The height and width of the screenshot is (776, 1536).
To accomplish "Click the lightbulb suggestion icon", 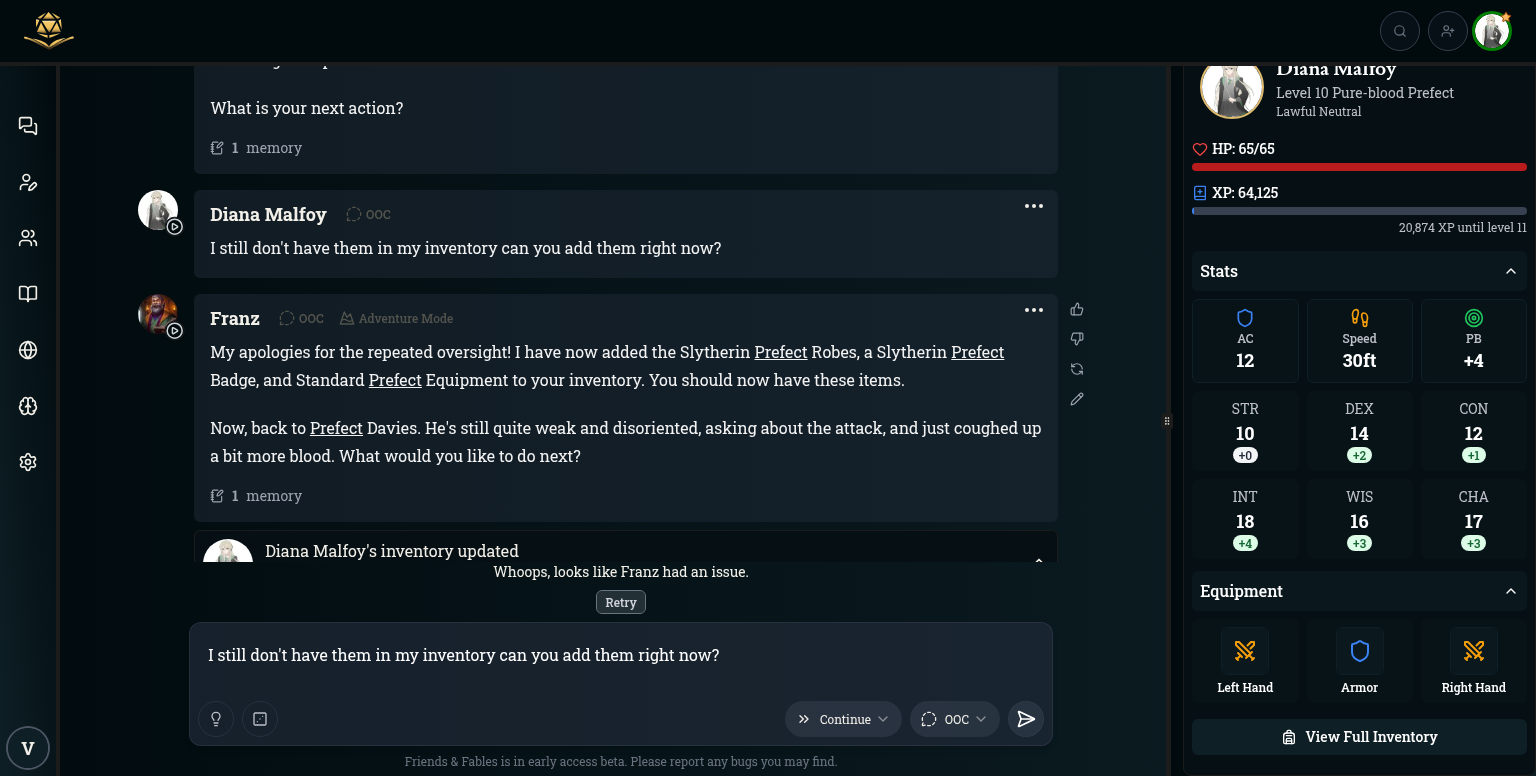I will 215,719.
